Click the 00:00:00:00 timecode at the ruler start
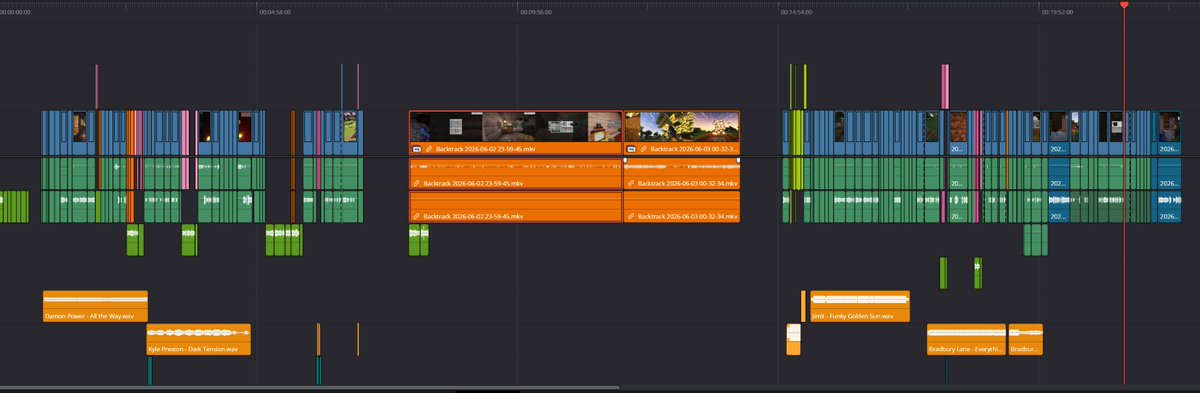The image size is (1200, 393). point(15,13)
